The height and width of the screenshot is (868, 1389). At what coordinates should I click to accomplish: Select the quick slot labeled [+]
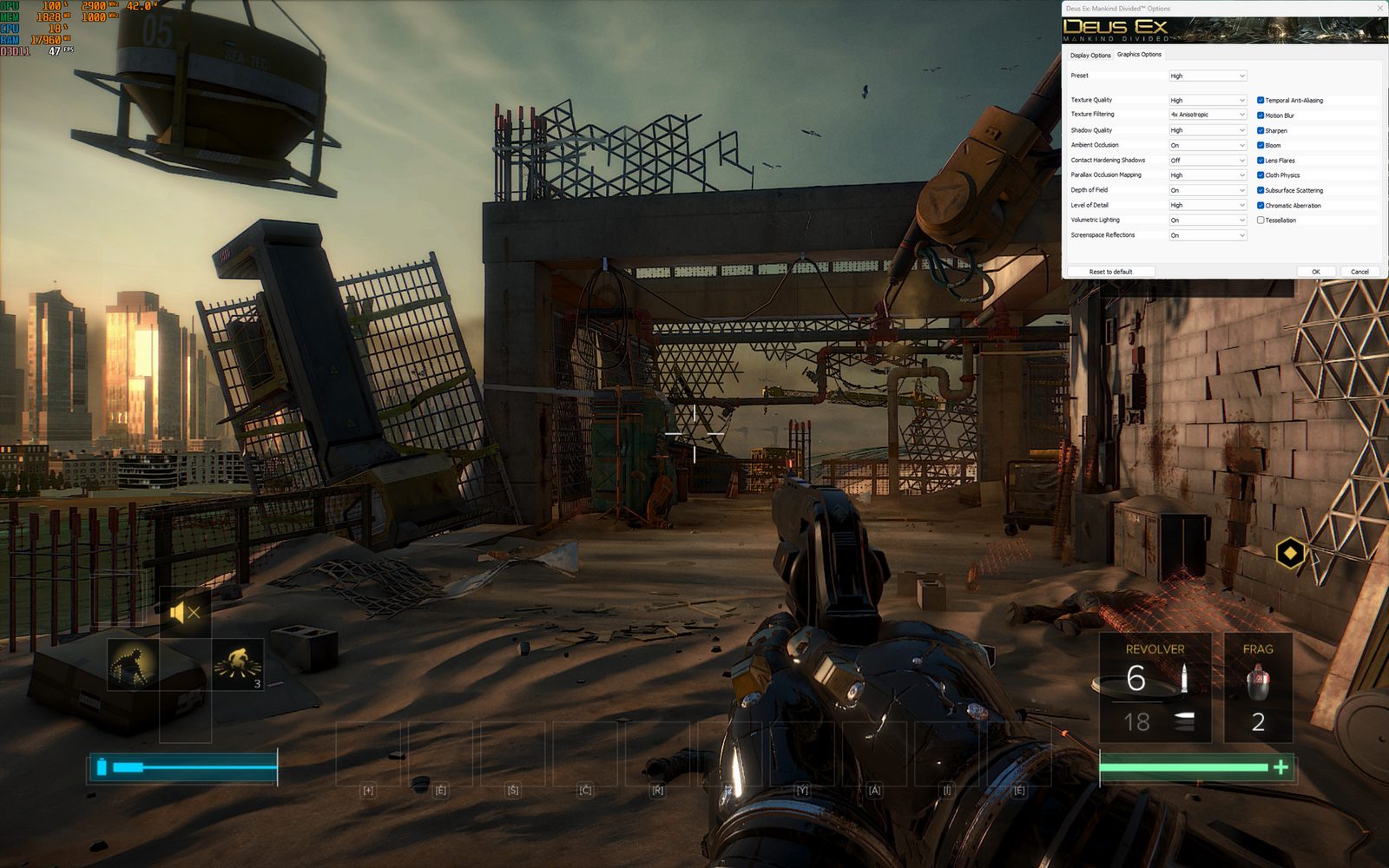(x=368, y=753)
